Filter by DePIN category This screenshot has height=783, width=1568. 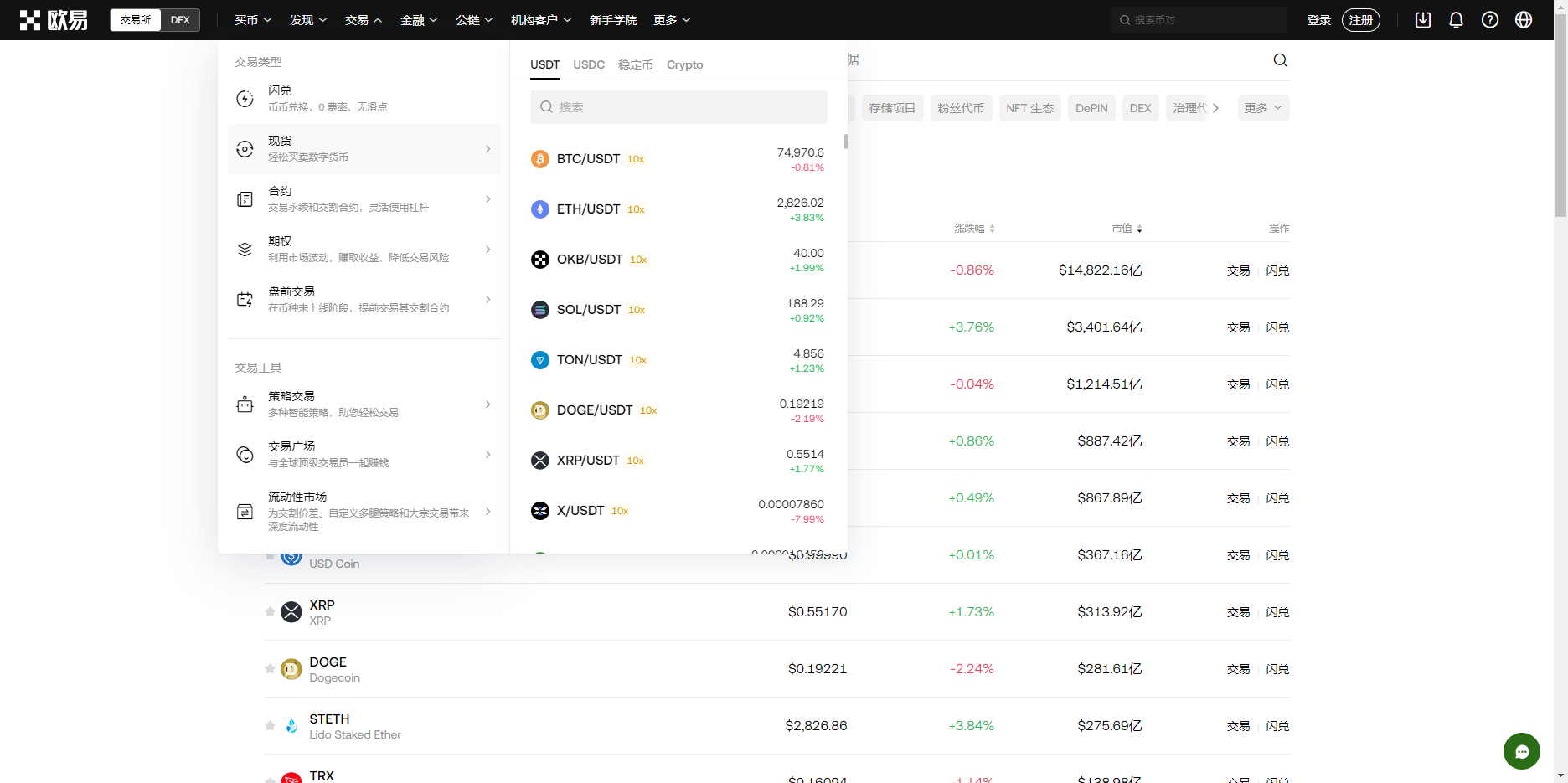(x=1091, y=108)
